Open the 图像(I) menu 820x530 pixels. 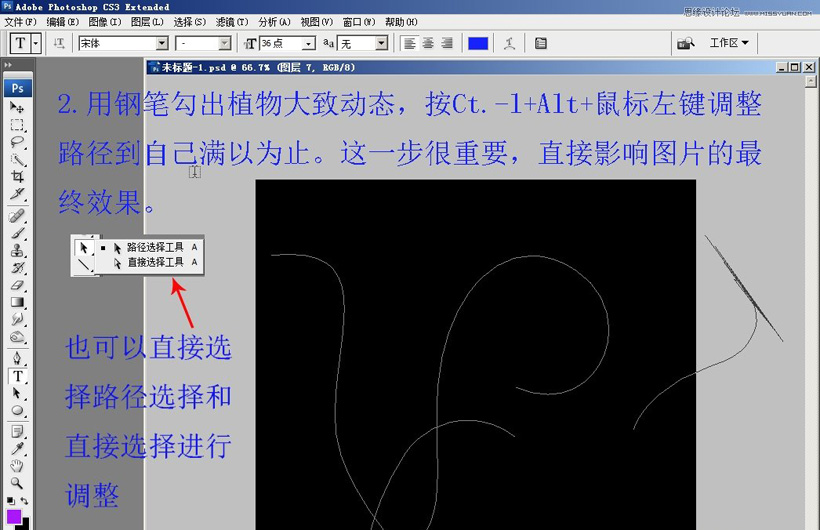click(105, 22)
